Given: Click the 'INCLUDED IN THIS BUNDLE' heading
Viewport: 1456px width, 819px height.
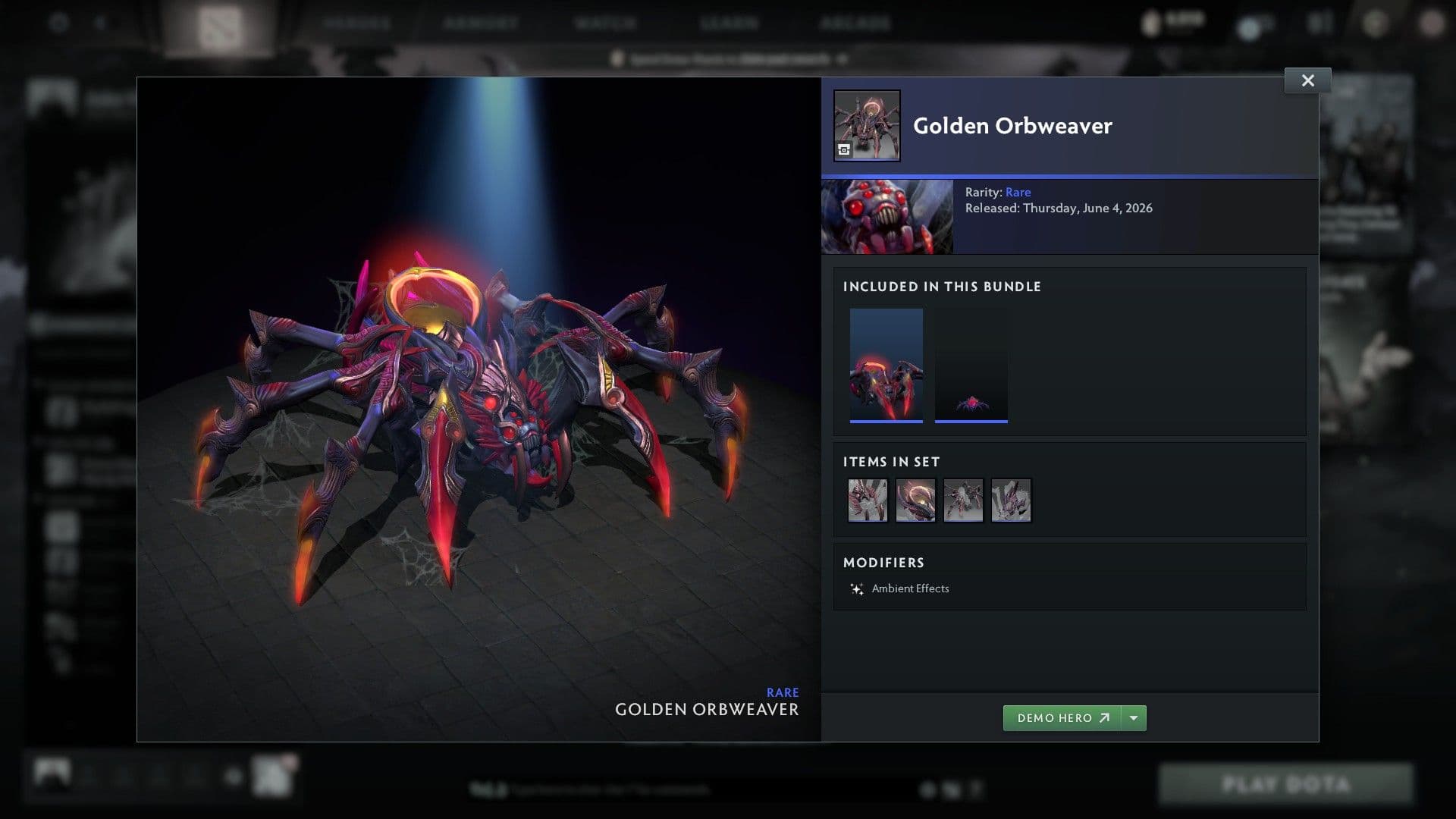Looking at the screenshot, I should 942,287.
